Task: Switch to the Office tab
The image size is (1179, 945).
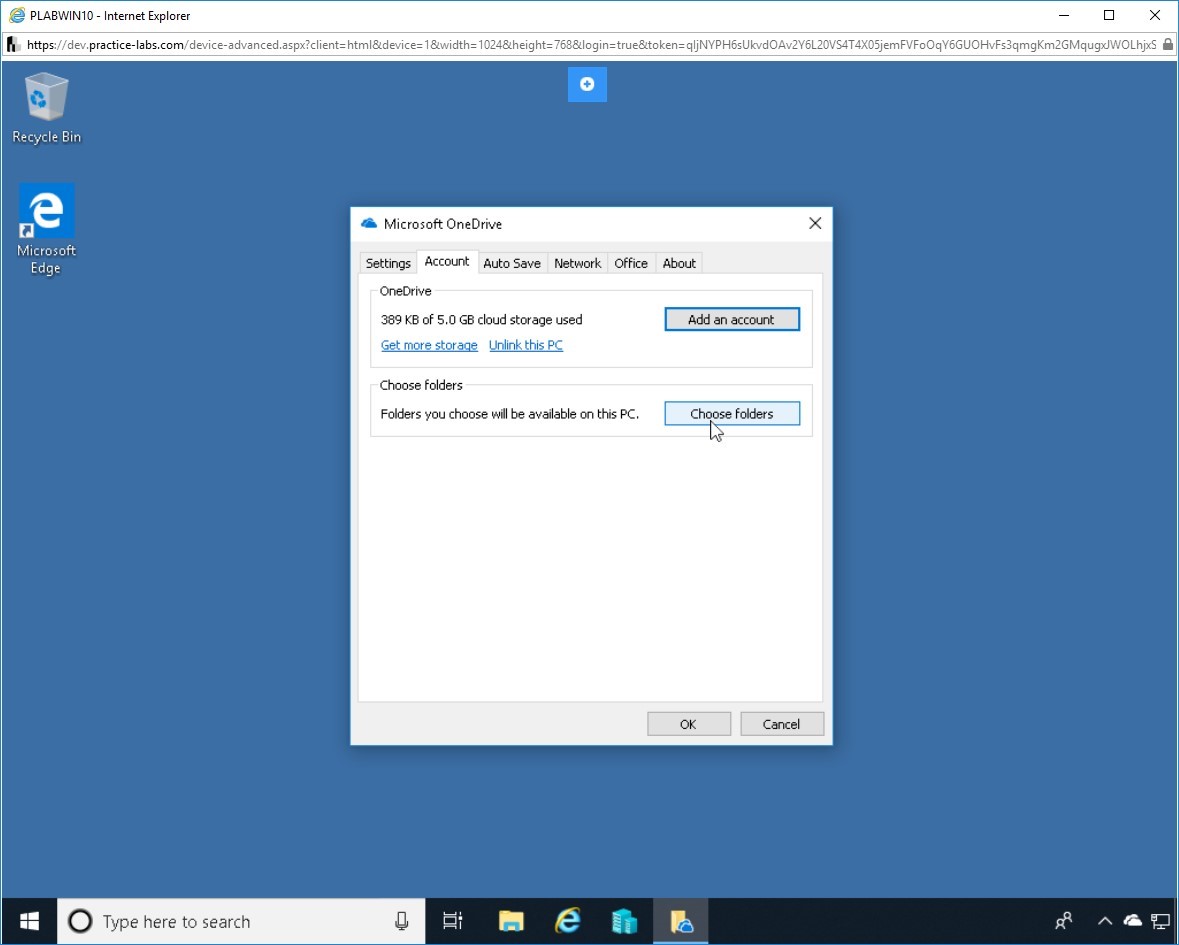Action: [631, 263]
